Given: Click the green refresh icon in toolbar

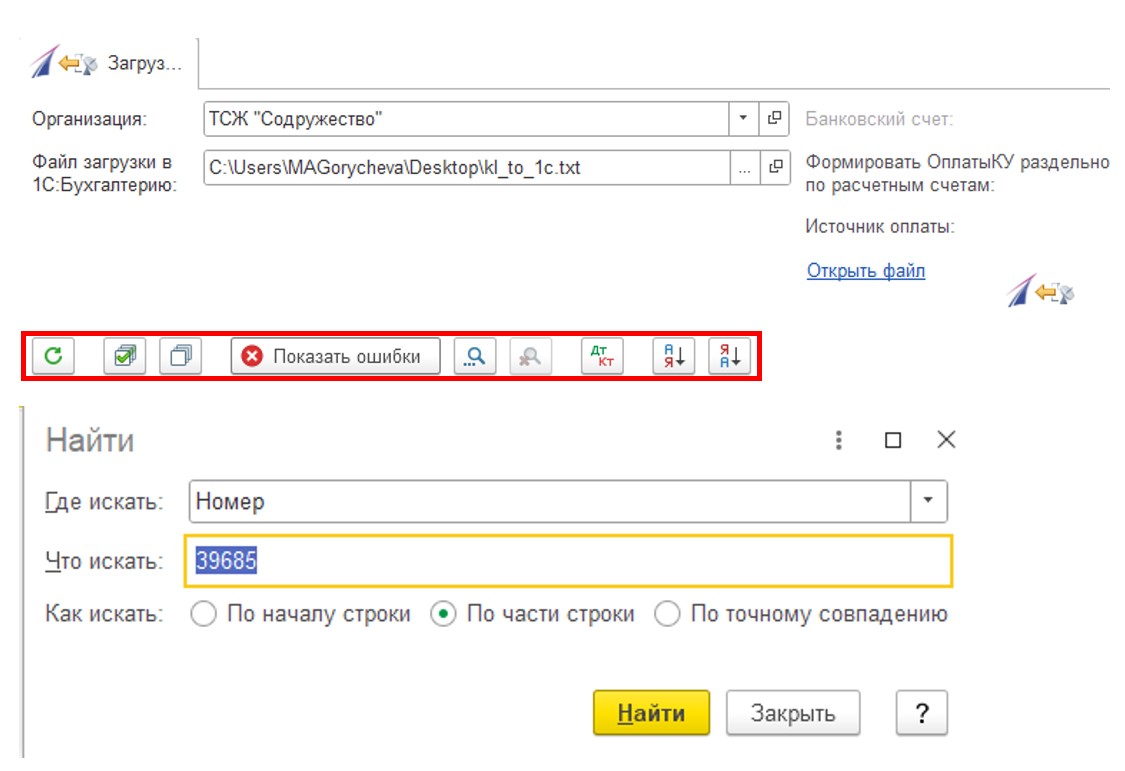Looking at the screenshot, I should (x=53, y=356).
